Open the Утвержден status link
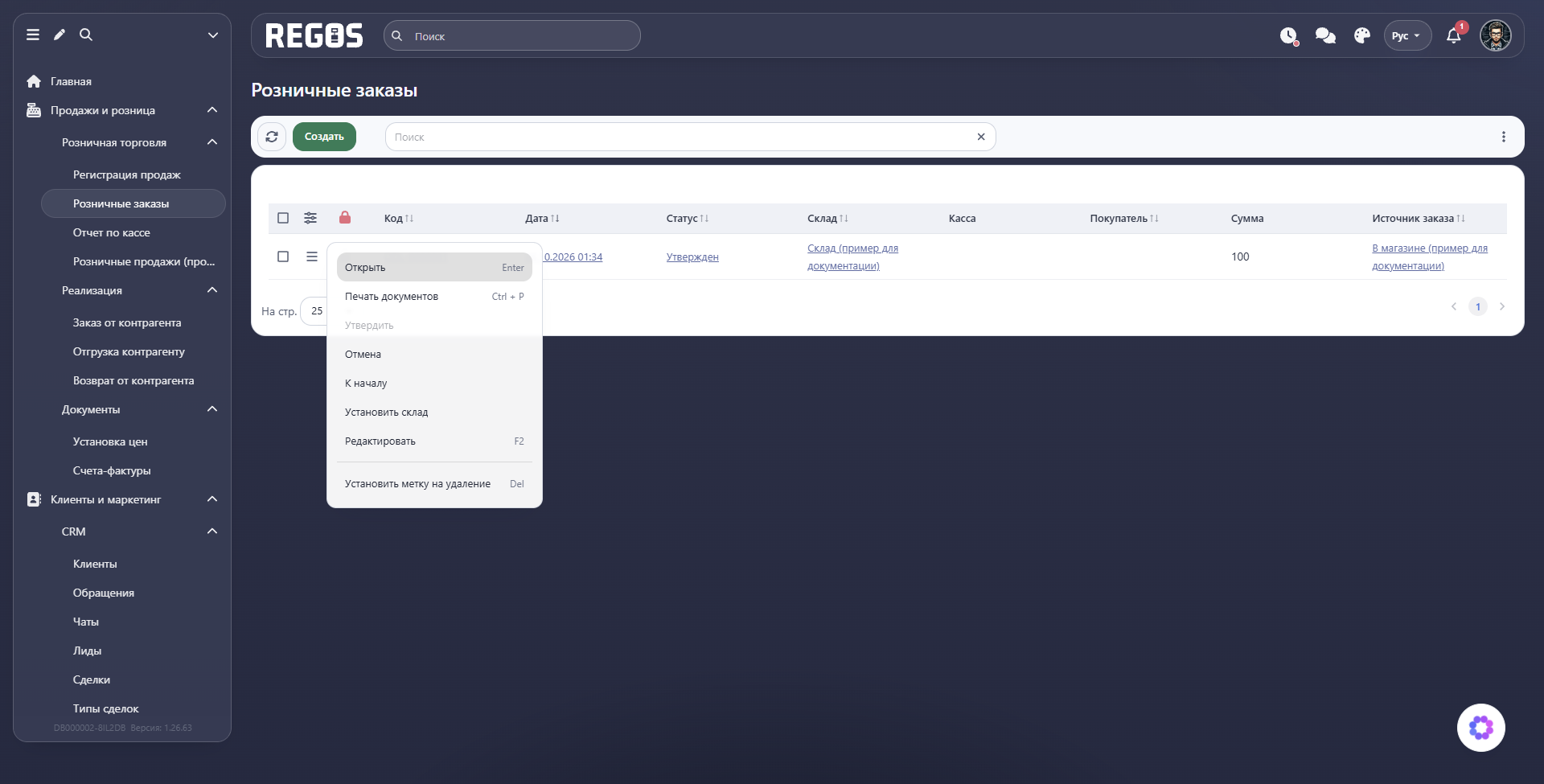Viewport: 1544px width, 784px height. [x=692, y=257]
